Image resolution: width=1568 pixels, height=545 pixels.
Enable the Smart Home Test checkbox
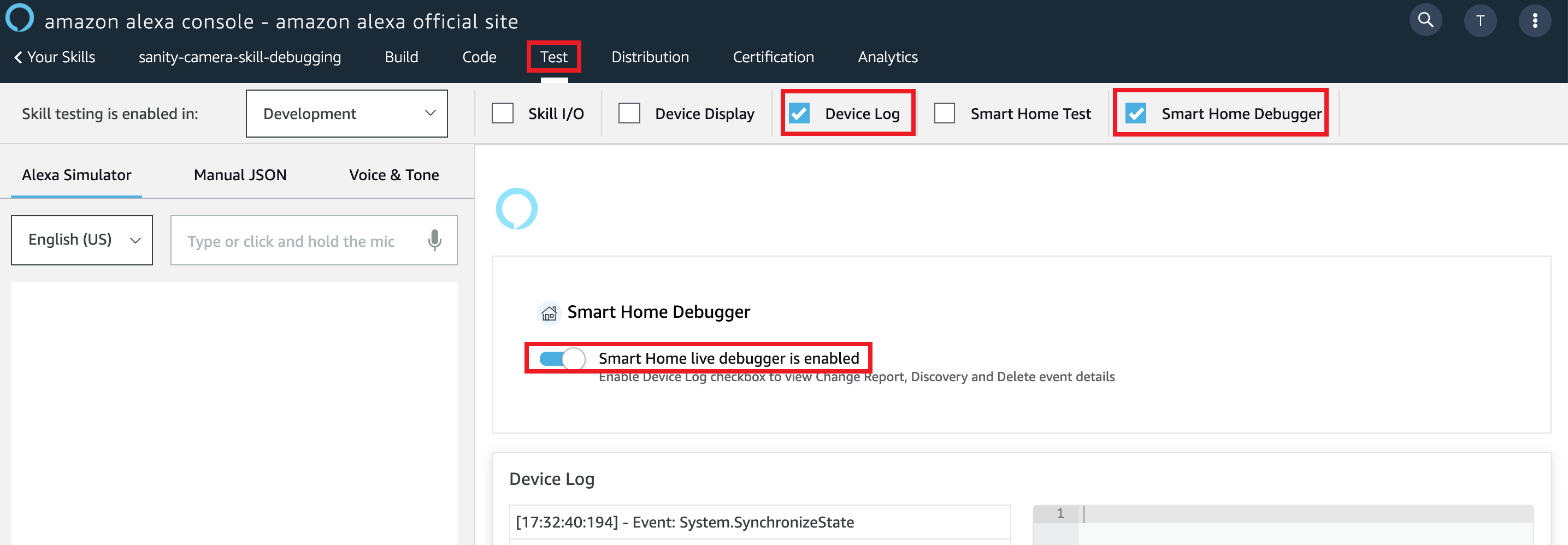[x=944, y=114]
